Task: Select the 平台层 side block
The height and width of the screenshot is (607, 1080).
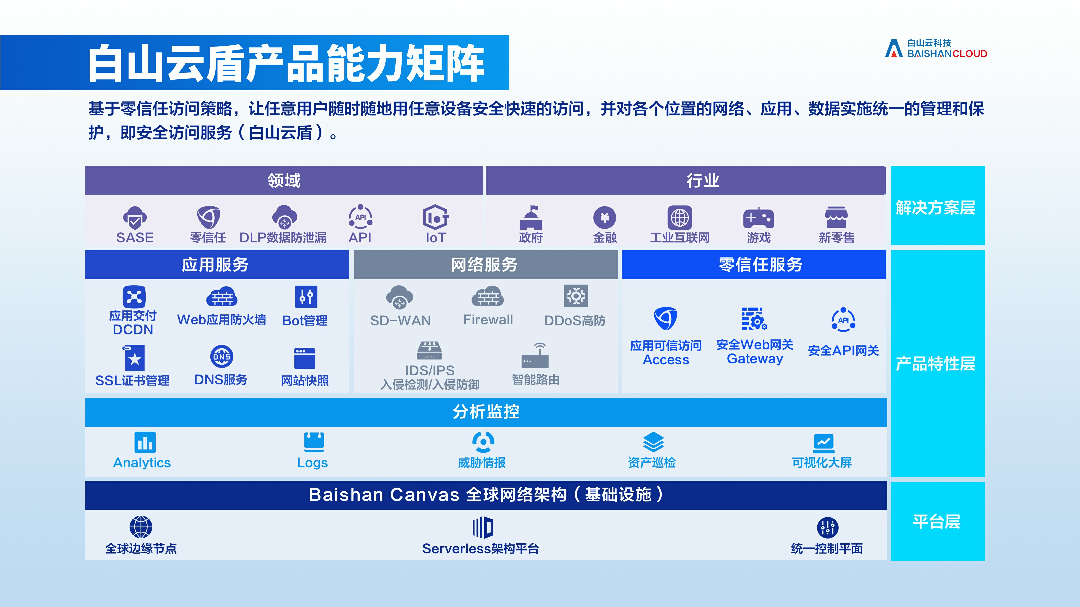Action: tap(937, 521)
